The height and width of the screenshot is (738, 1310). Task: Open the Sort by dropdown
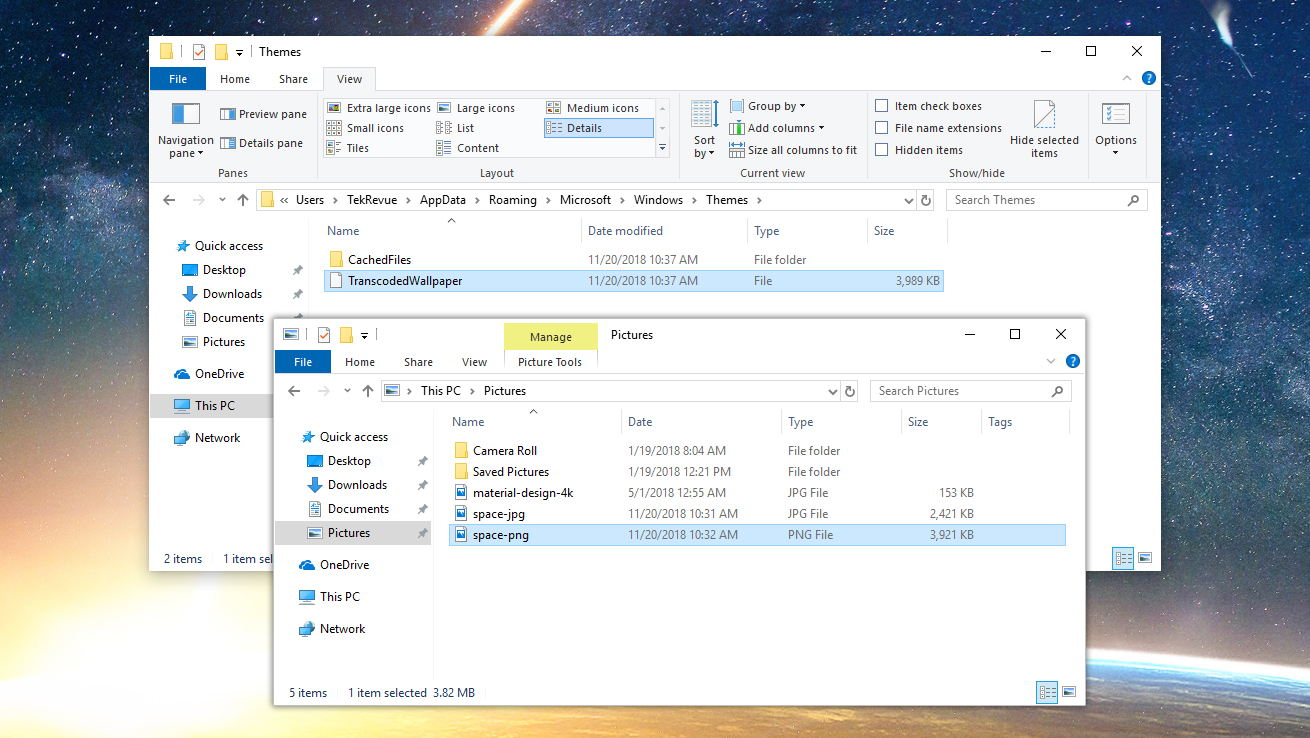pyautogui.click(x=705, y=129)
